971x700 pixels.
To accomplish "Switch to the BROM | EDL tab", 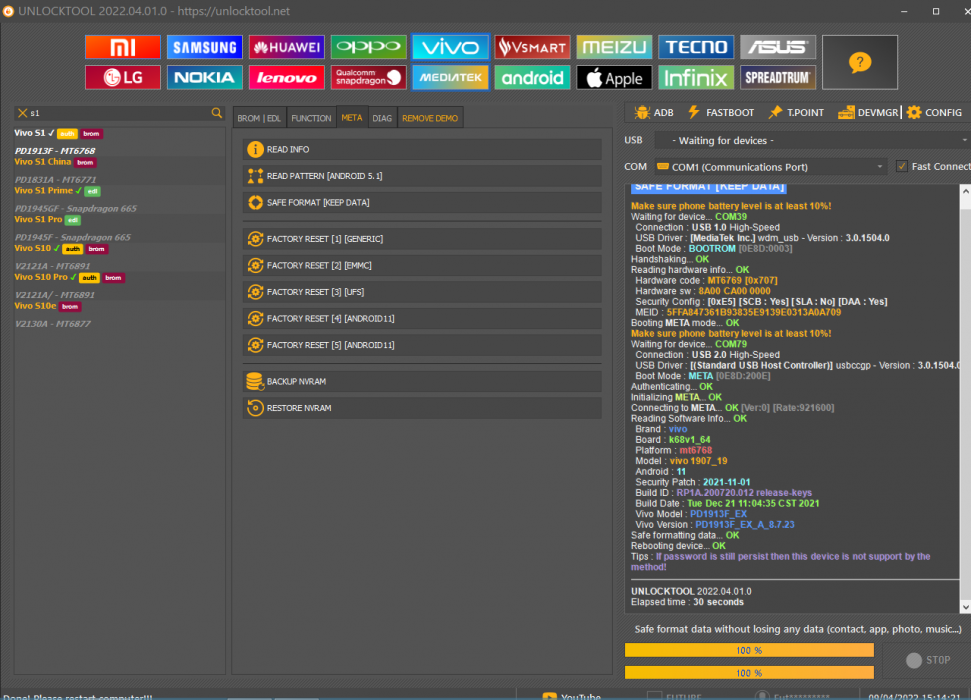I will [x=259, y=118].
